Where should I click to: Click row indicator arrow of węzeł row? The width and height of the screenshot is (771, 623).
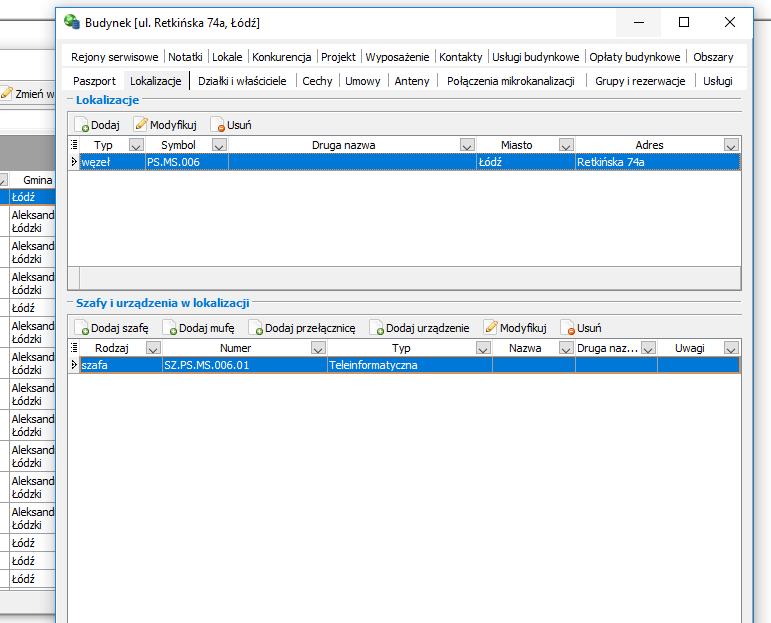pyautogui.click(x=74, y=161)
